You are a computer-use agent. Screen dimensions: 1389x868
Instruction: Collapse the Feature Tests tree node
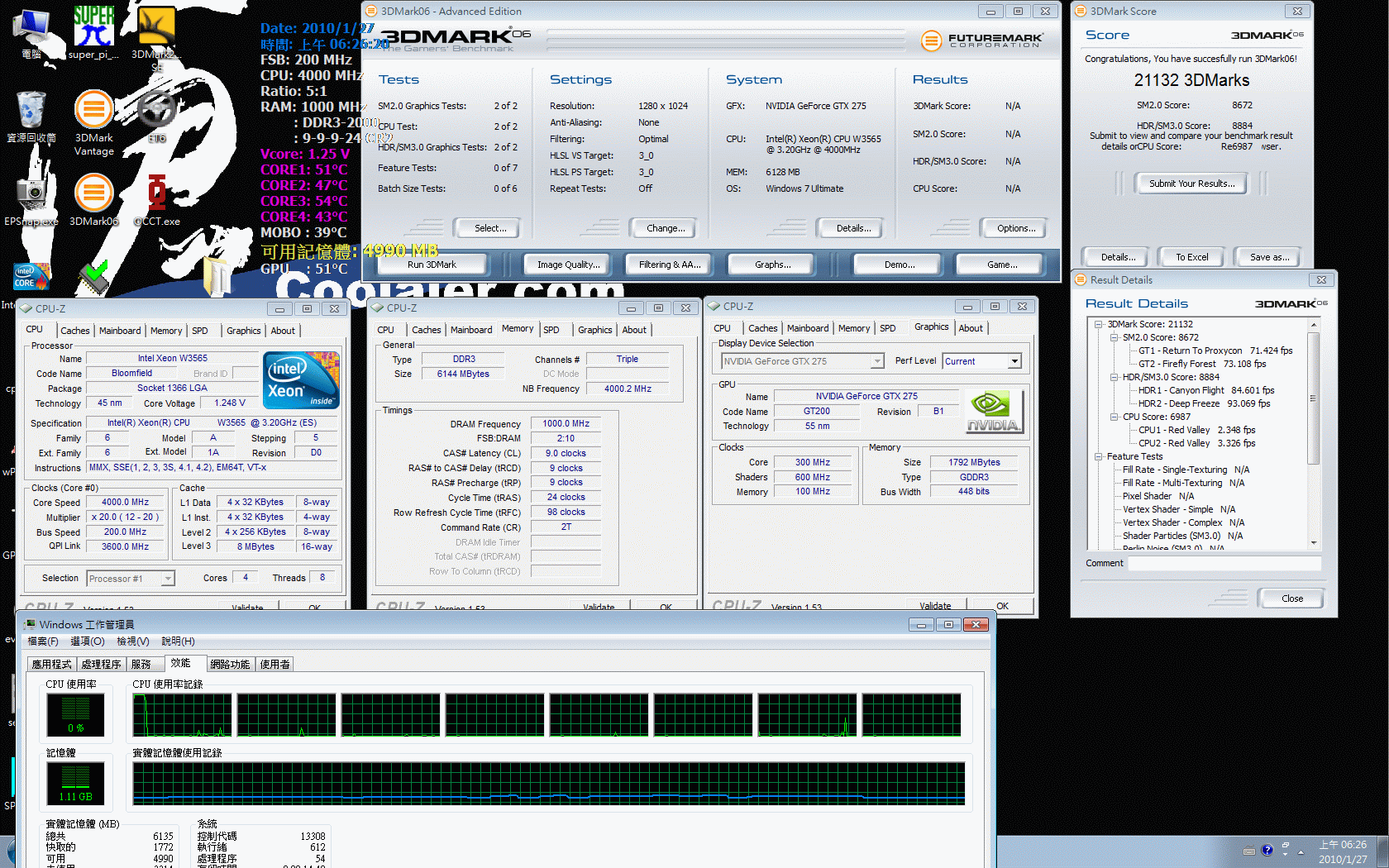pyautogui.click(x=1099, y=456)
